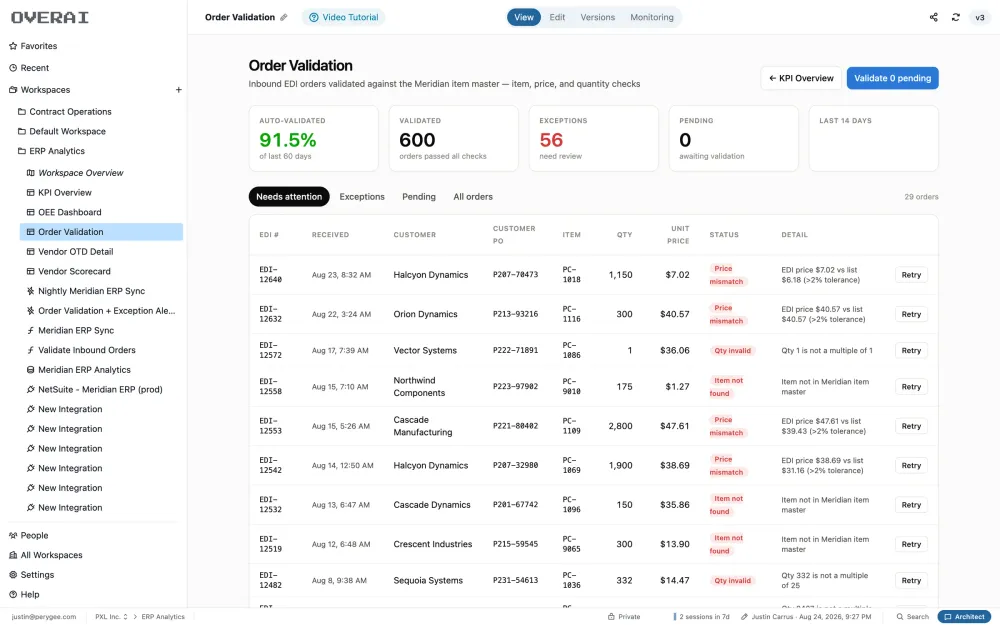The image size is (1000, 625).
Task: Click the "2 sessions in 7d" status entry
Action: [702, 617]
